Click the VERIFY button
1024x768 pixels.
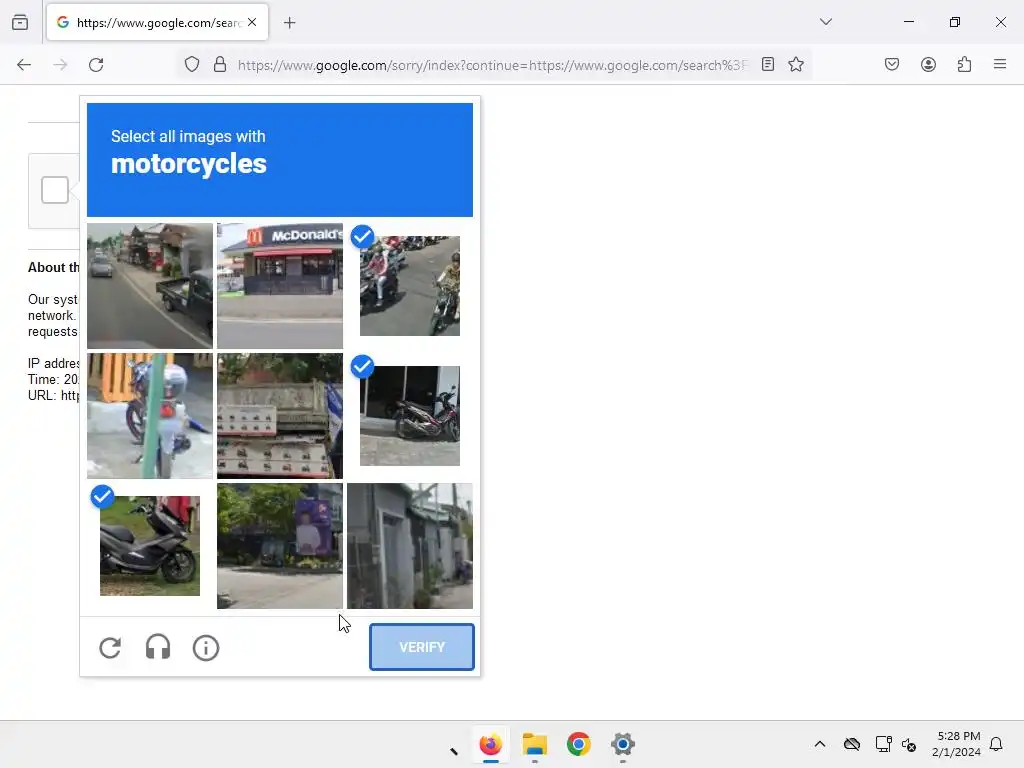422,647
